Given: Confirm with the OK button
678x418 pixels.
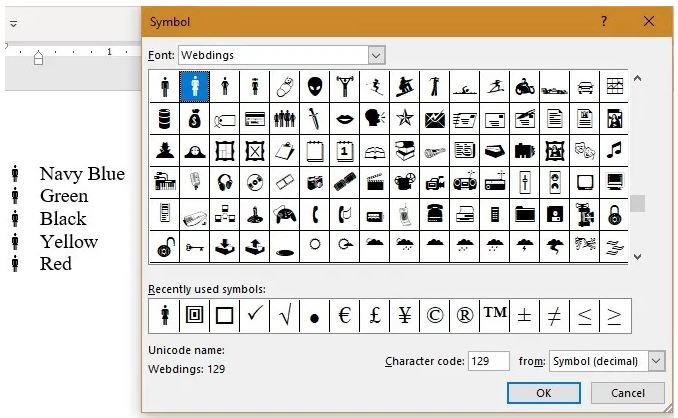Looking at the screenshot, I should (x=544, y=393).
